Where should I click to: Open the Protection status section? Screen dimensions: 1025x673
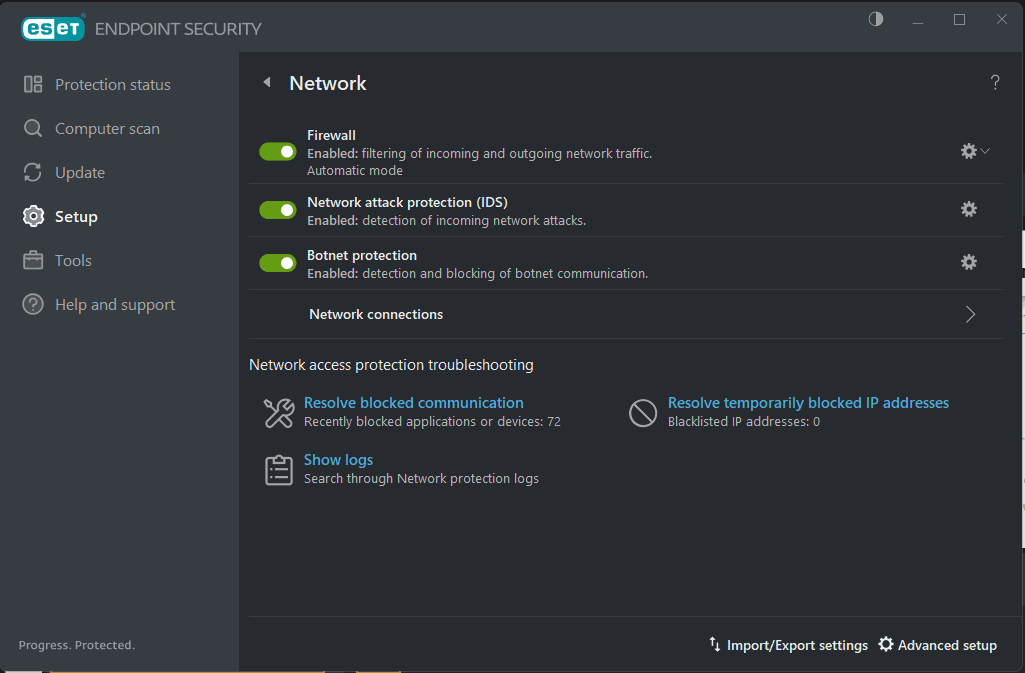tap(112, 84)
